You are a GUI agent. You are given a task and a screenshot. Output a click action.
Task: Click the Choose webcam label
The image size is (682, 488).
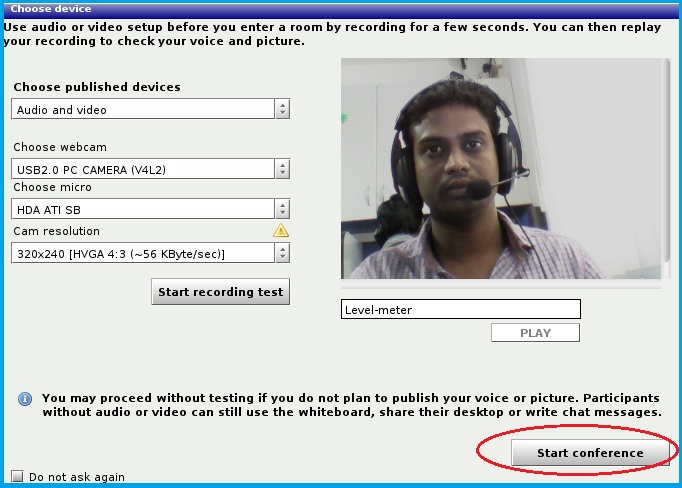point(60,147)
